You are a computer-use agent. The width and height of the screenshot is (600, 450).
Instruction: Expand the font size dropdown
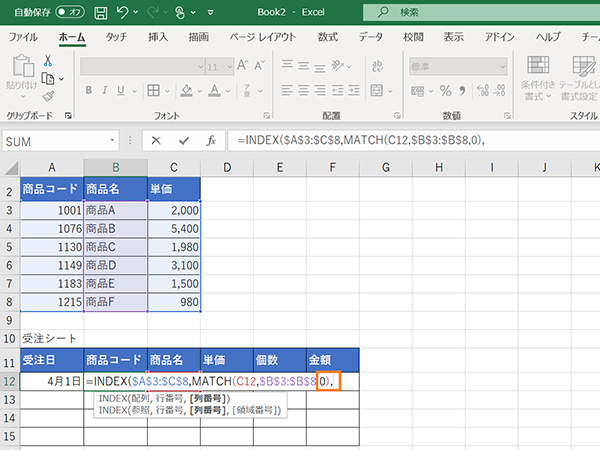pos(239,67)
